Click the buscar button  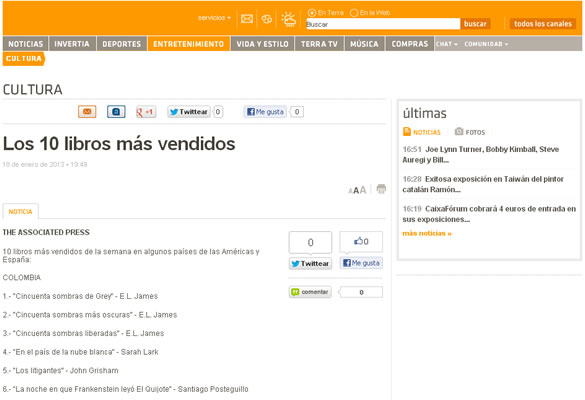click(x=475, y=24)
